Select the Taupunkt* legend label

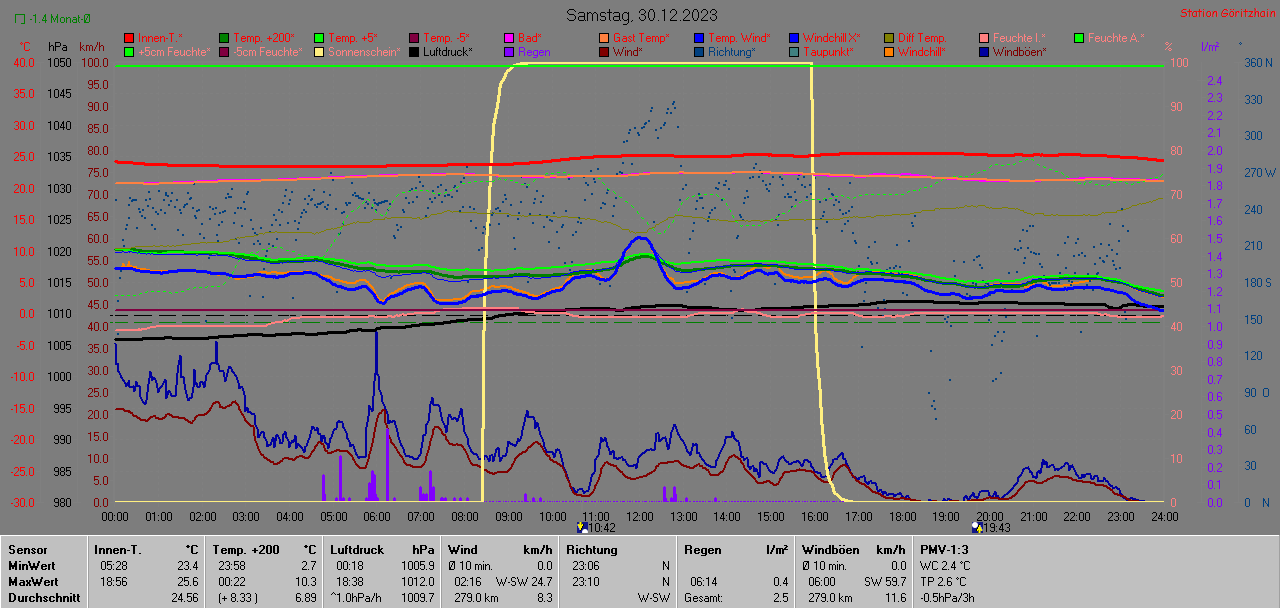coord(828,52)
